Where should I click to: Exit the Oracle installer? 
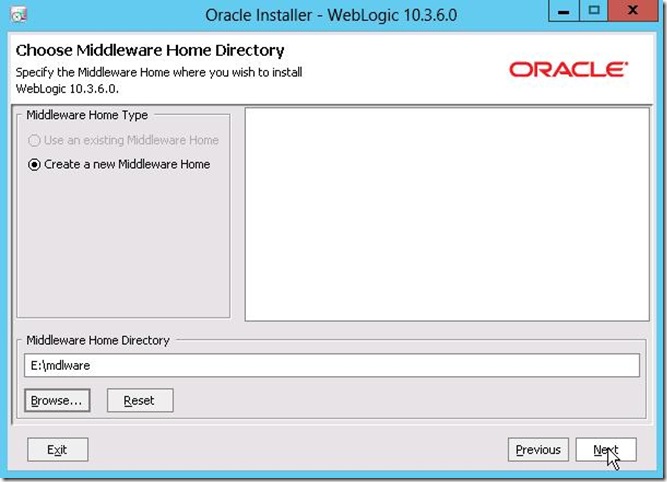(57, 450)
